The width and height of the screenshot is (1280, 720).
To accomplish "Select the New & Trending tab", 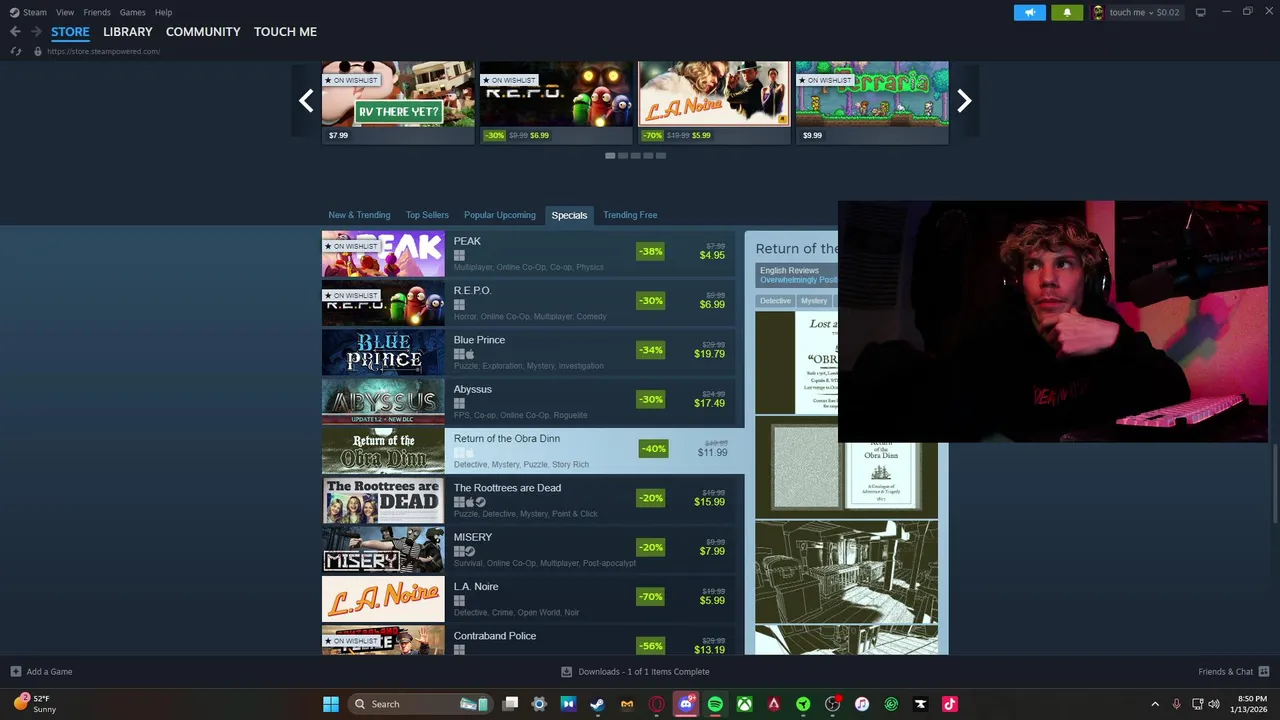I will [359, 215].
